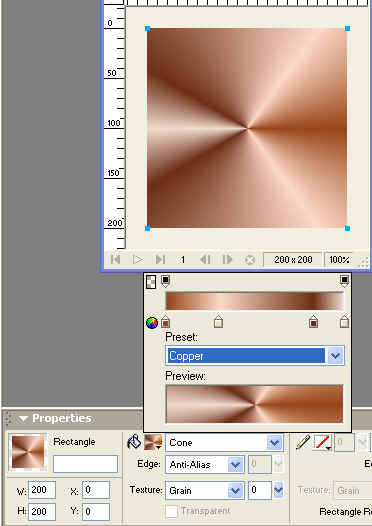Image resolution: width=372 pixels, height=526 pixels.
Task: Click the W width input field
Action: coord(42,490)
